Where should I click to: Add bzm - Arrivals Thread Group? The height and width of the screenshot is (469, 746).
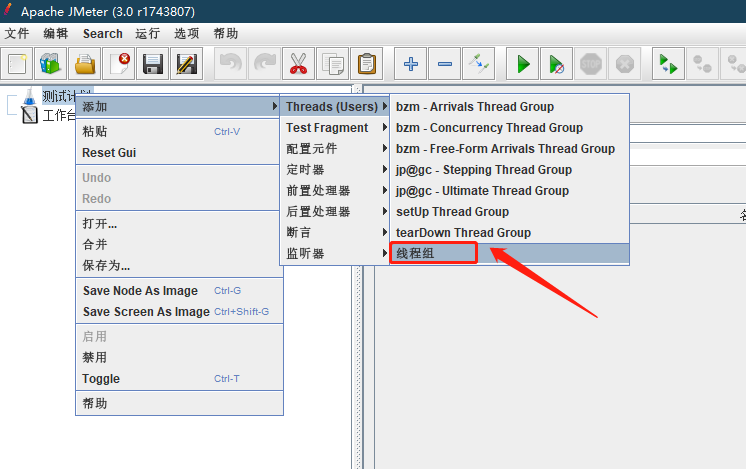pyautogui.click(x=510, y=107)
